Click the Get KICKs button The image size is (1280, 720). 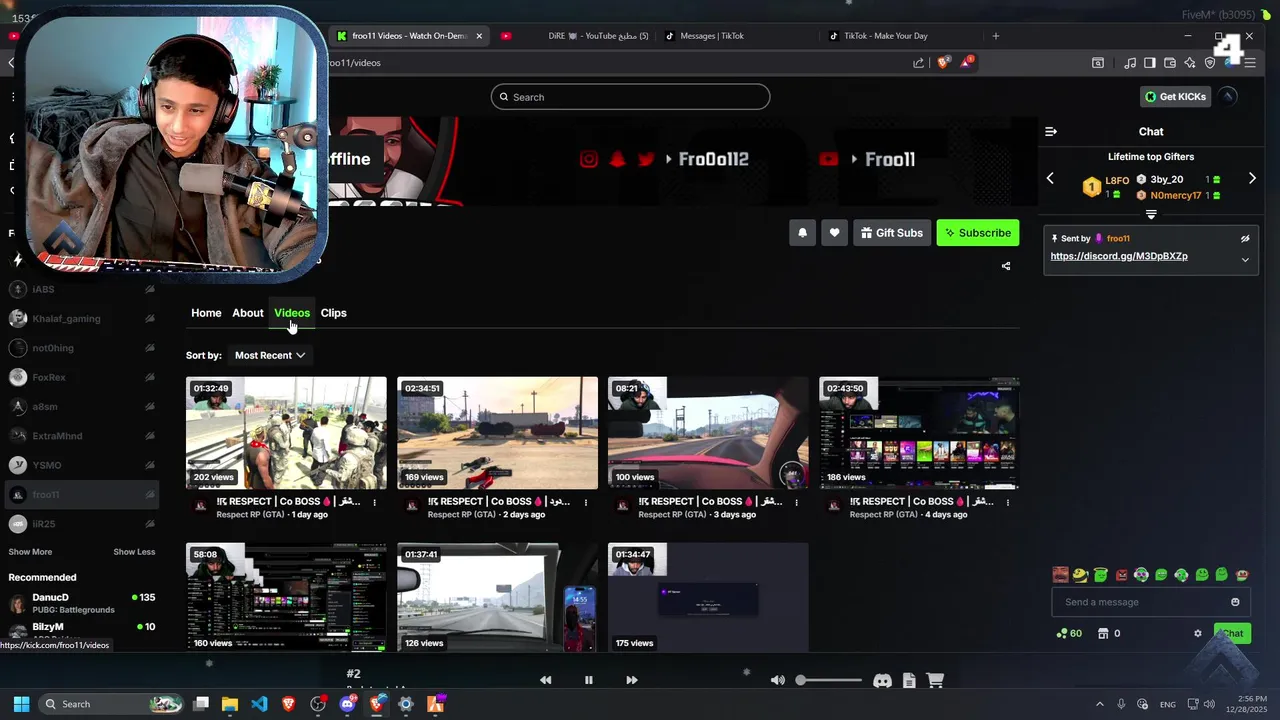pyautogui.click(x=1176, y=97)
